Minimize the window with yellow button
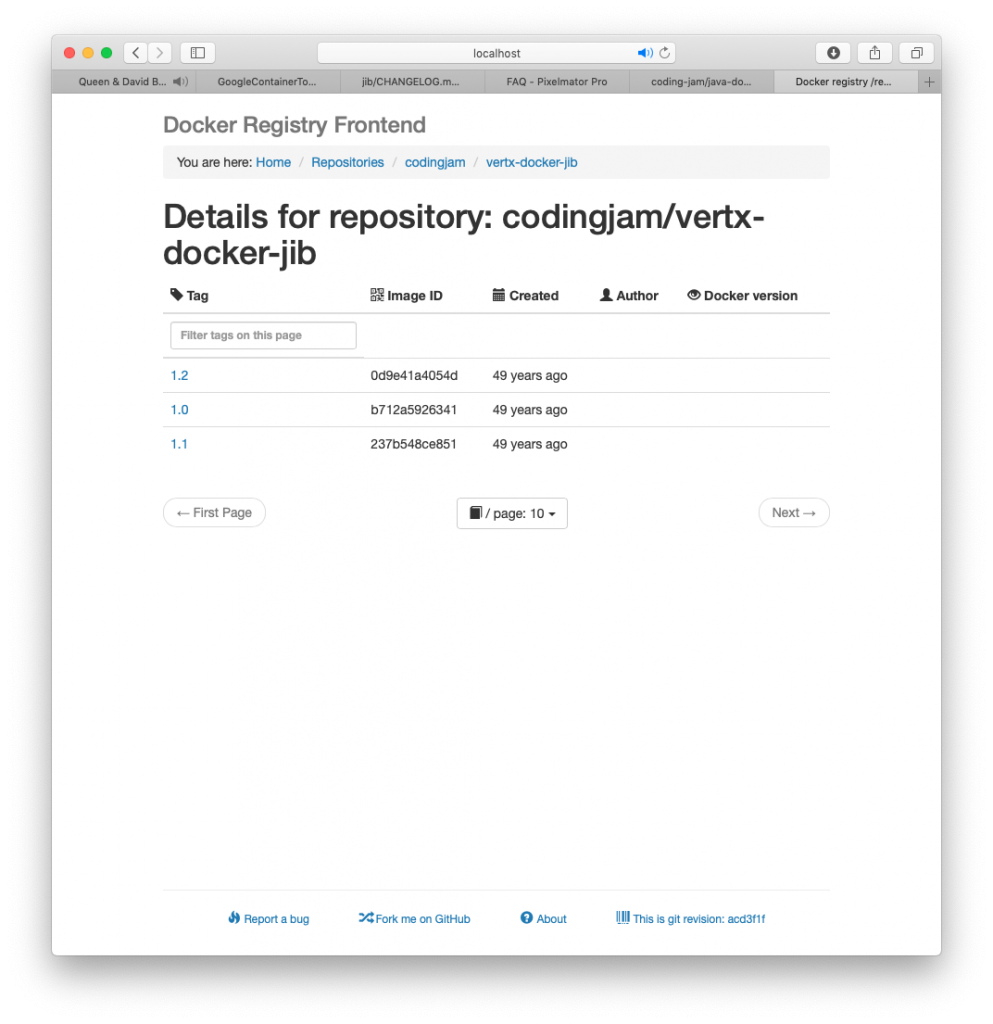Image resolution: width=993 pixels, height=1024 pixels. pyautogui.click(x=88, y=53)
